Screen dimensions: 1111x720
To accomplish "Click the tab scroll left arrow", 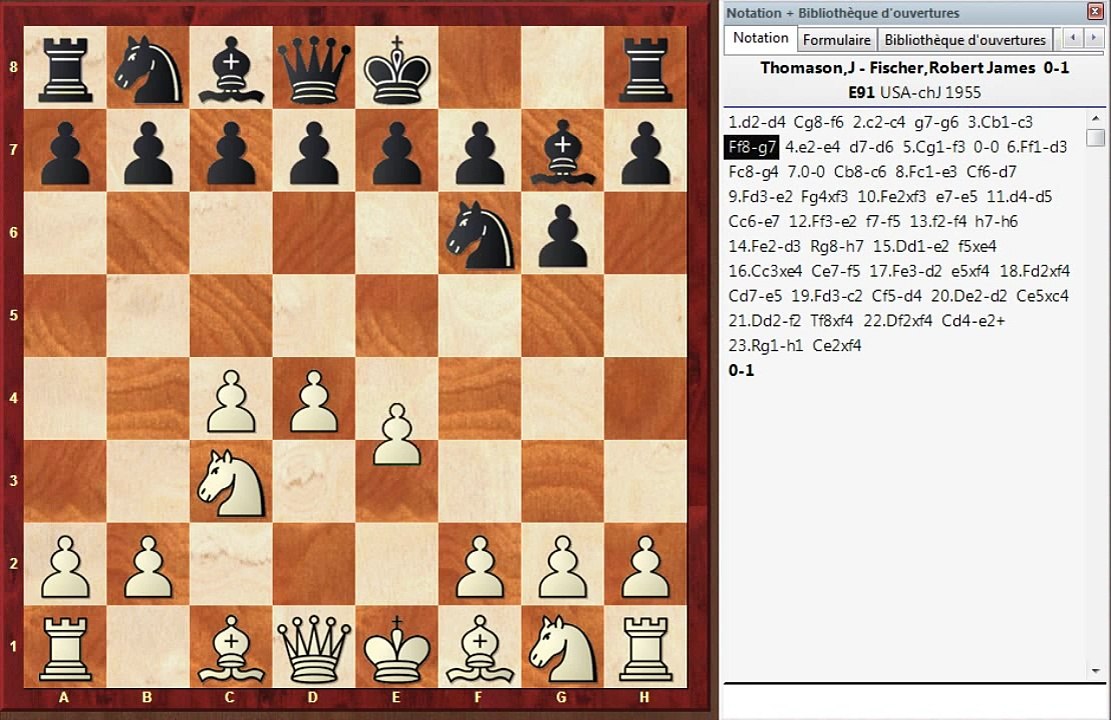I will 1073,38.
